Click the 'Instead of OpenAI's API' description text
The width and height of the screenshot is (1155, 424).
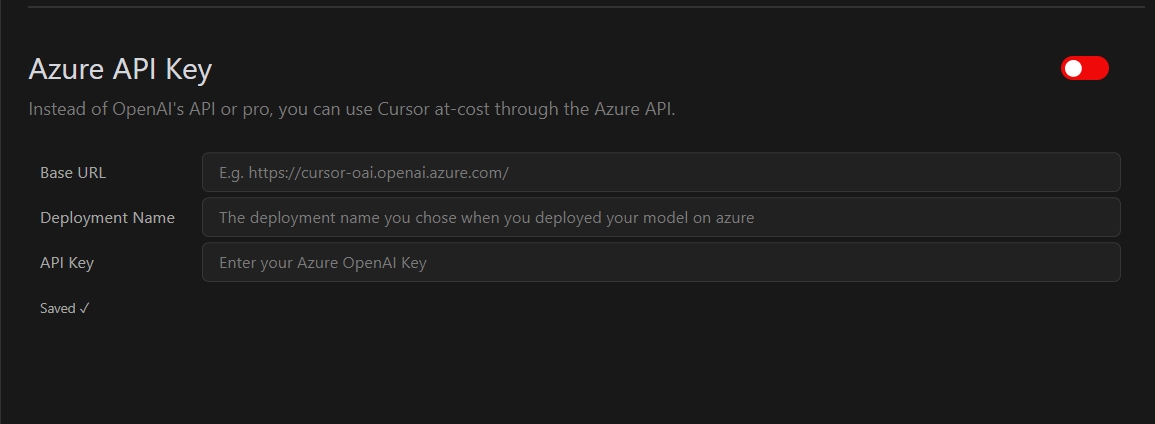[x=352, y=110]
